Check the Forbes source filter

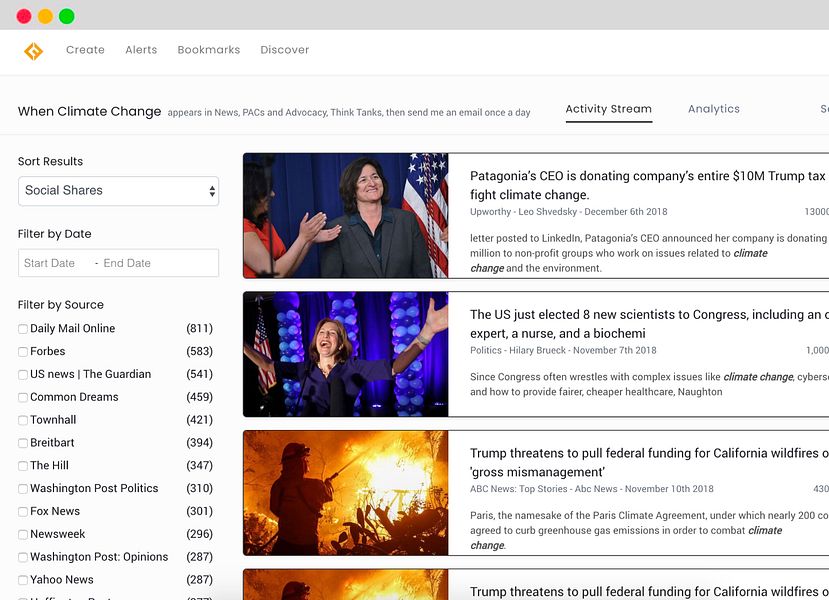(23, 352)
